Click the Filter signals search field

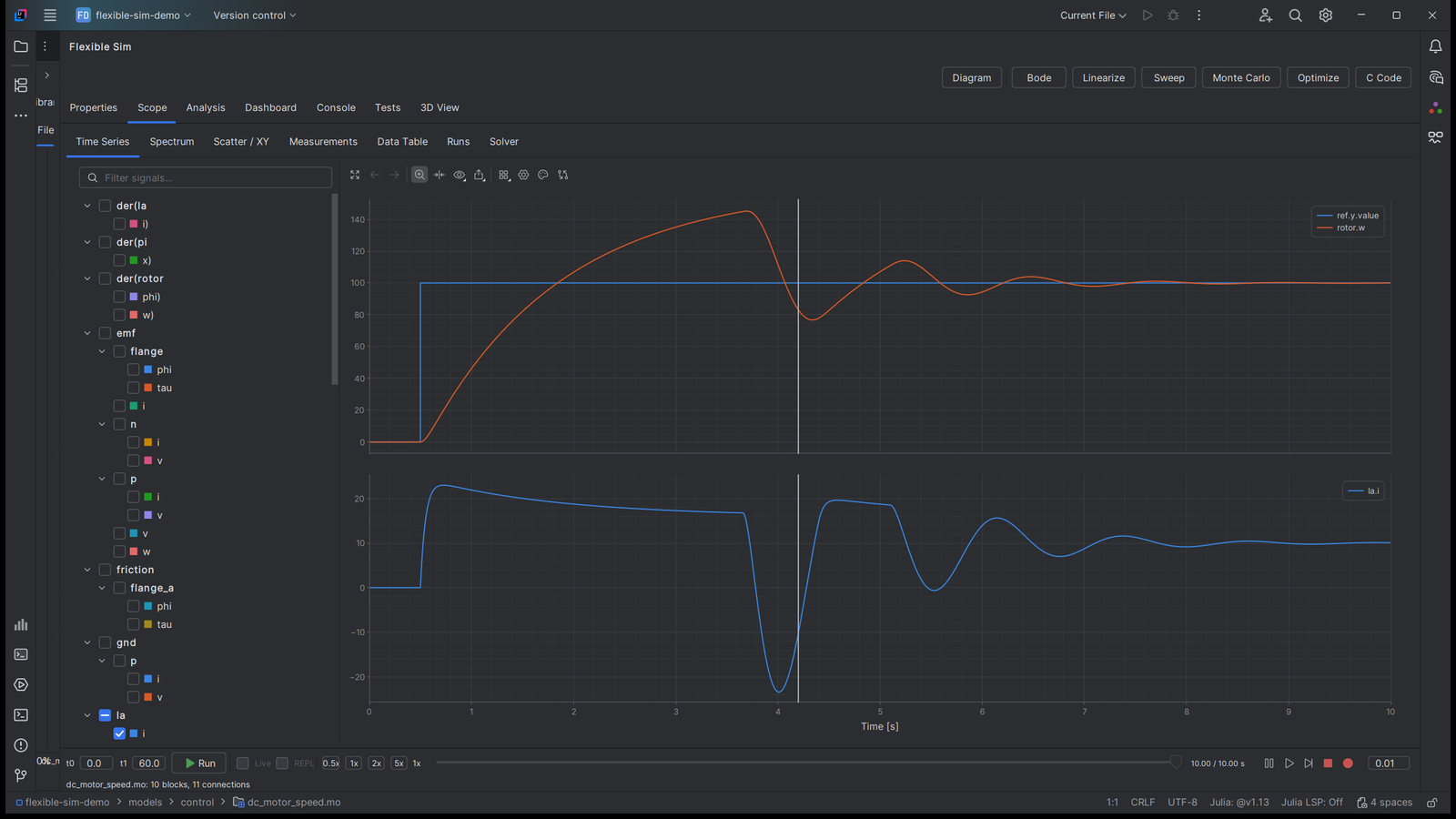(x=206, y=177)
